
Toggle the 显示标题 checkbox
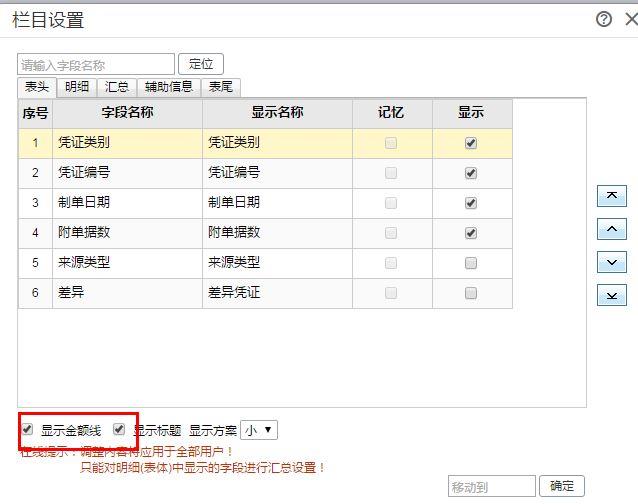[x=119, y=429]
